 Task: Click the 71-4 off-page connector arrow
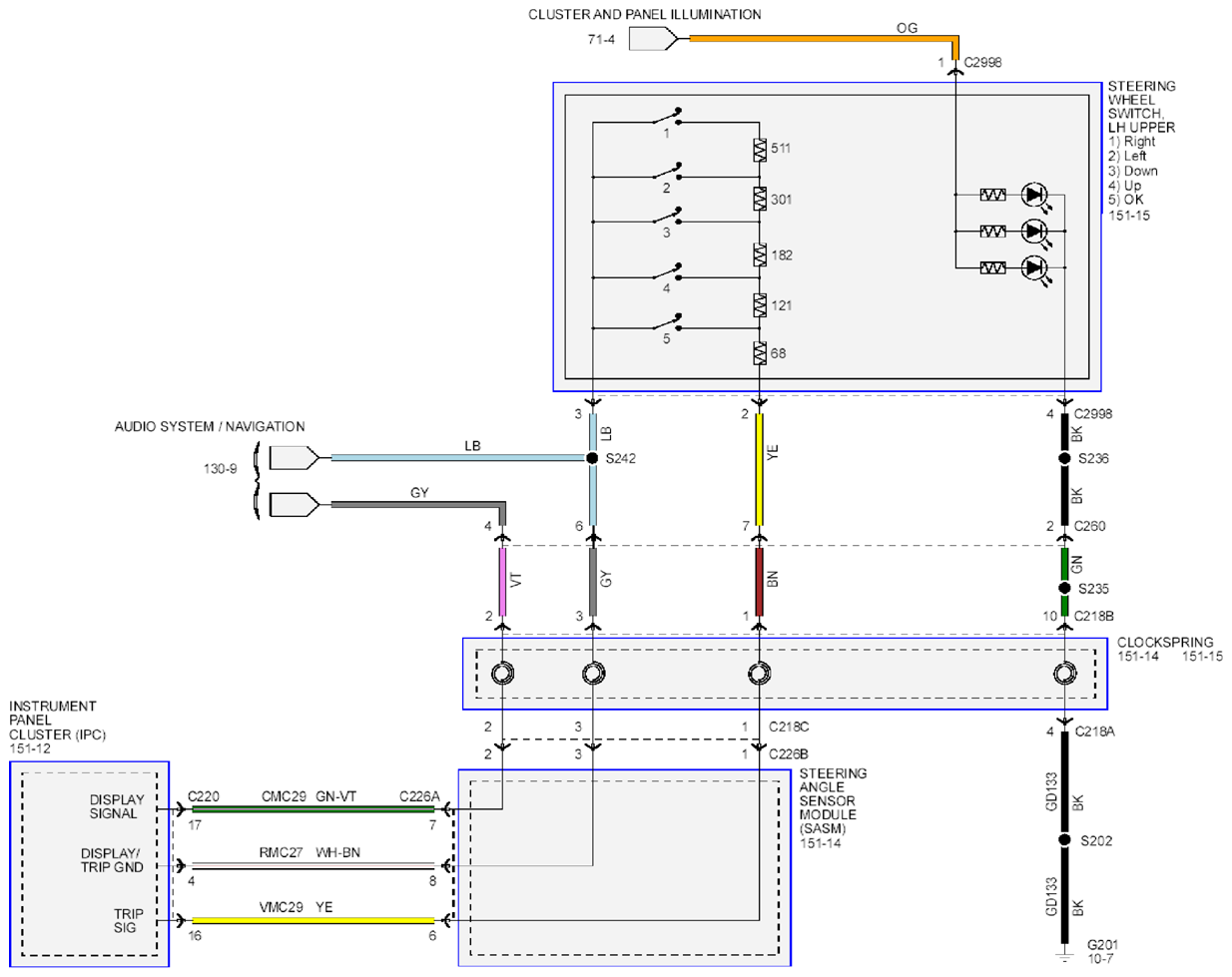click(x=654, y=39)
